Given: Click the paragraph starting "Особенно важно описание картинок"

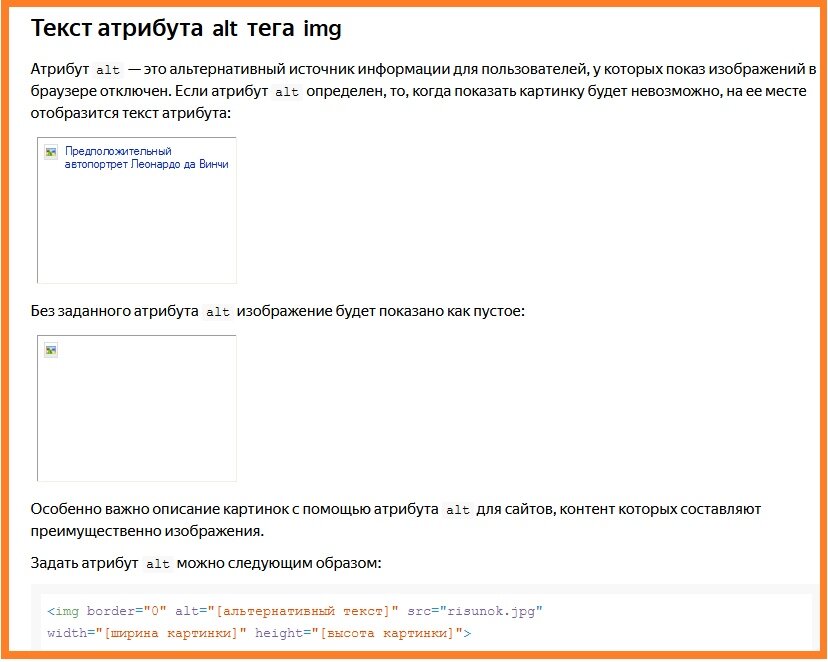Looking at the screenshot, I should [x=396, y=520].
